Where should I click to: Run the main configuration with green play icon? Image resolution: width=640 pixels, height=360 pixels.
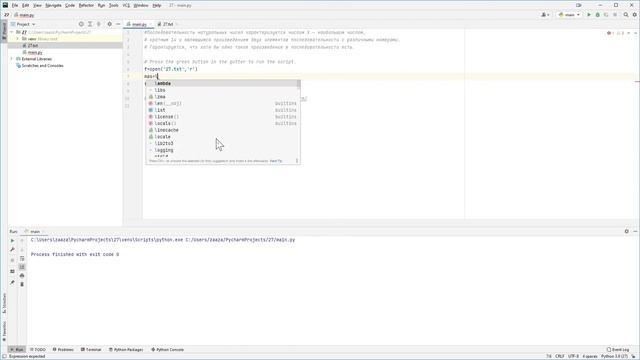point(589,15)
